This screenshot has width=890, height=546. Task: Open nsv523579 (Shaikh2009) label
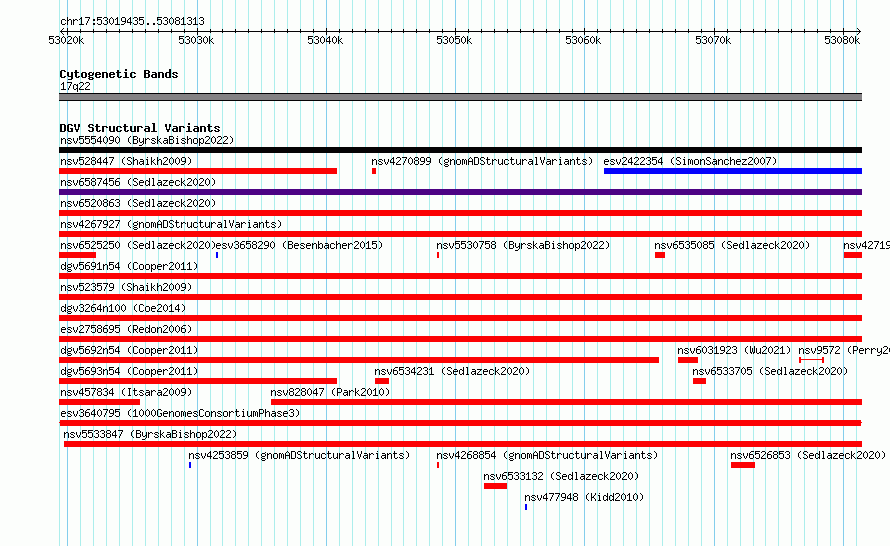click(126, 287)
